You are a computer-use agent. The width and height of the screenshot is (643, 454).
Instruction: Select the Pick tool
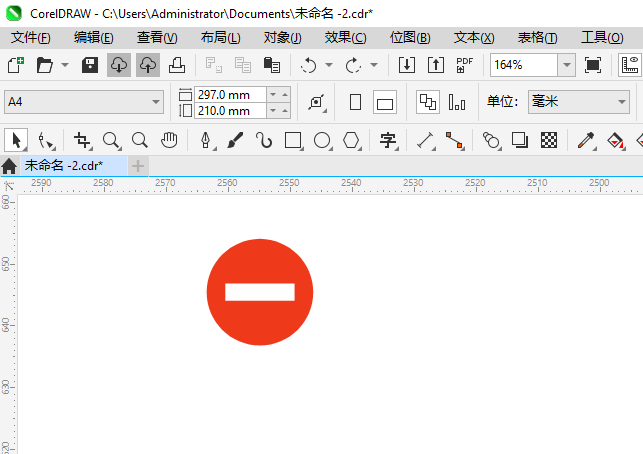16,140
